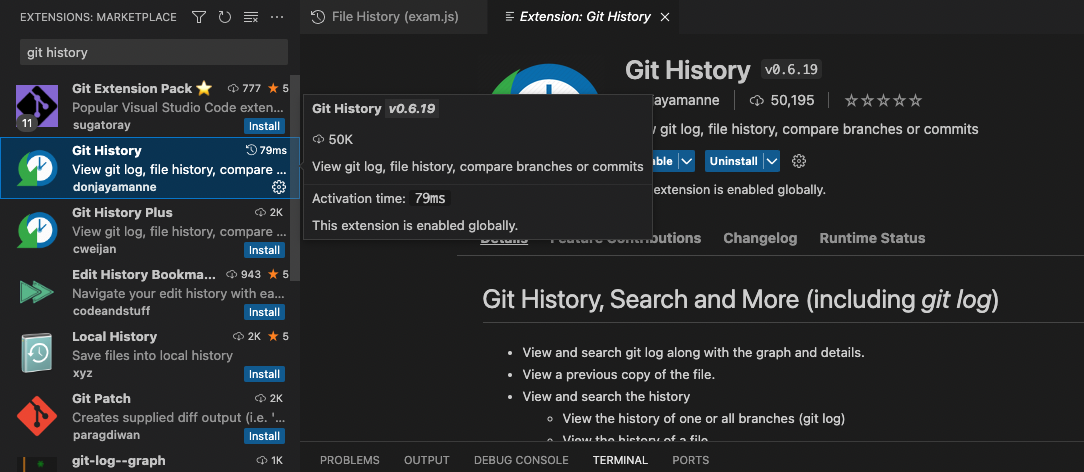Click the Git Patch red diamond icon

click(37, 416)
